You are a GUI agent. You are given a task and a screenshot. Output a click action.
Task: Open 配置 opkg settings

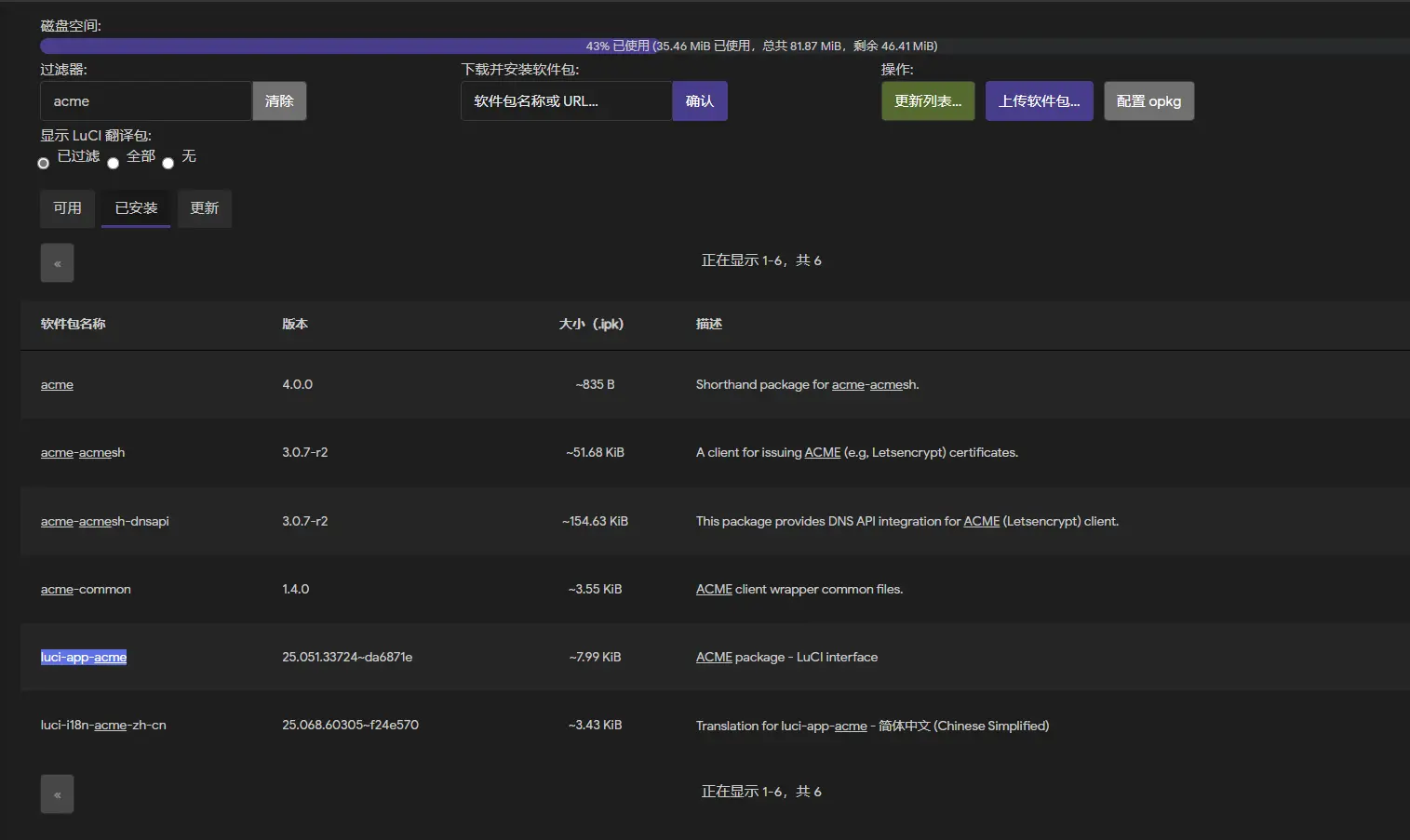tap(1148, 101)
